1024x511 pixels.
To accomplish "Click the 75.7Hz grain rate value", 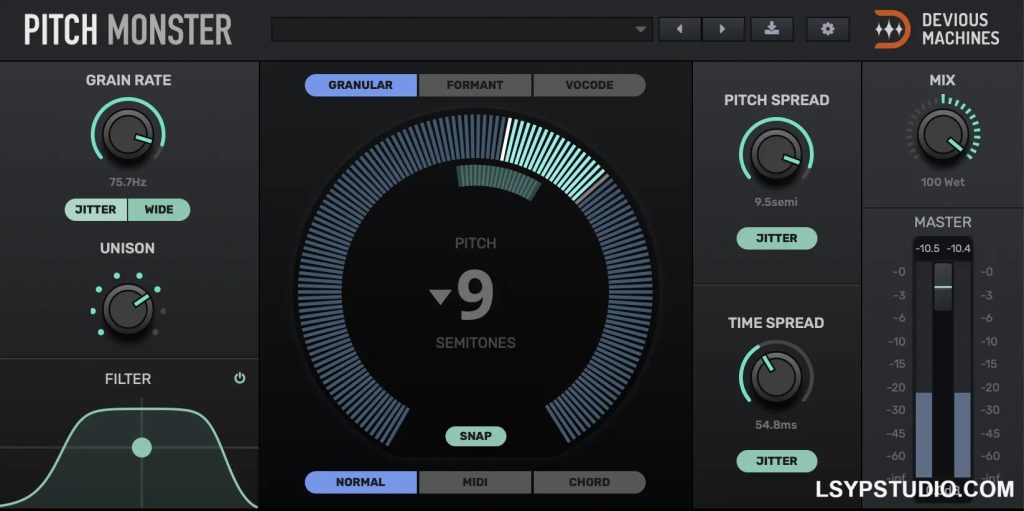I will click(x=127, y=182).
